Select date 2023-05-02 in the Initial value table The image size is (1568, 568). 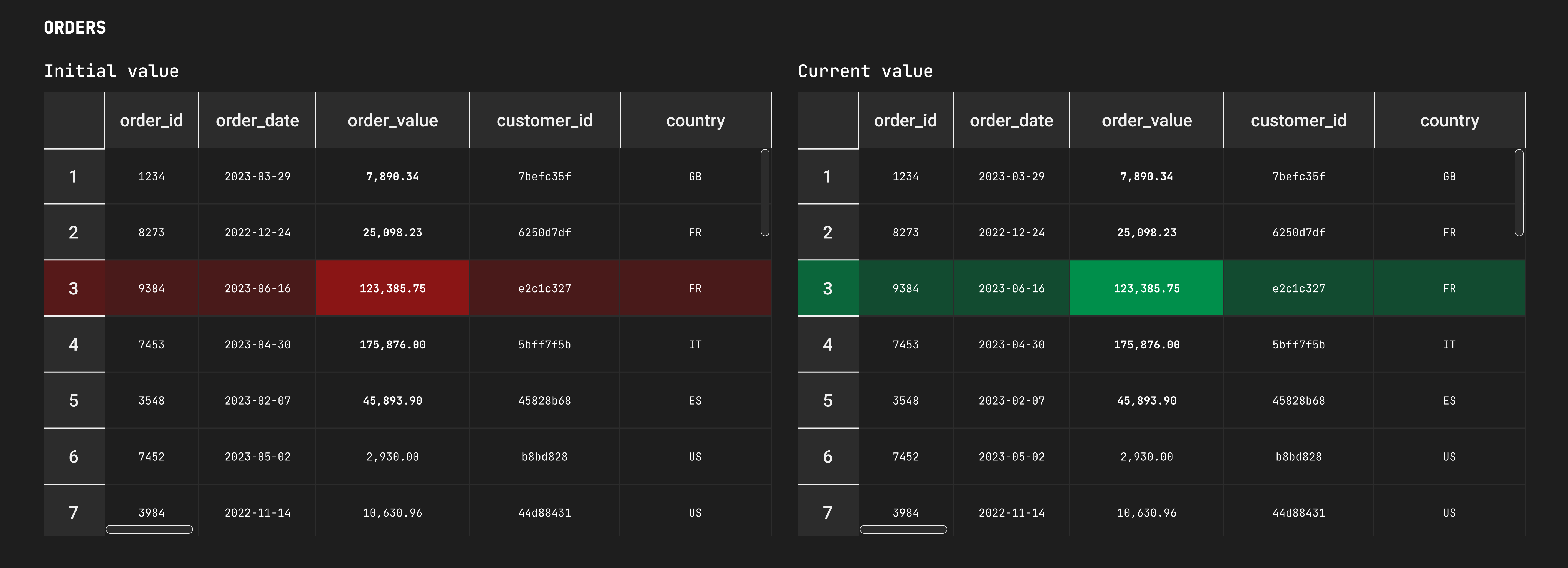coord(257,457)
